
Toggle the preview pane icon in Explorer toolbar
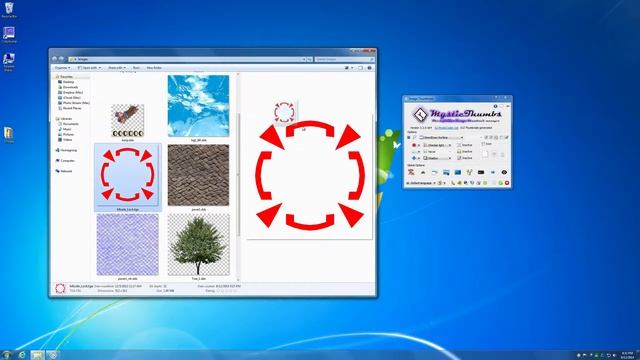360,68
